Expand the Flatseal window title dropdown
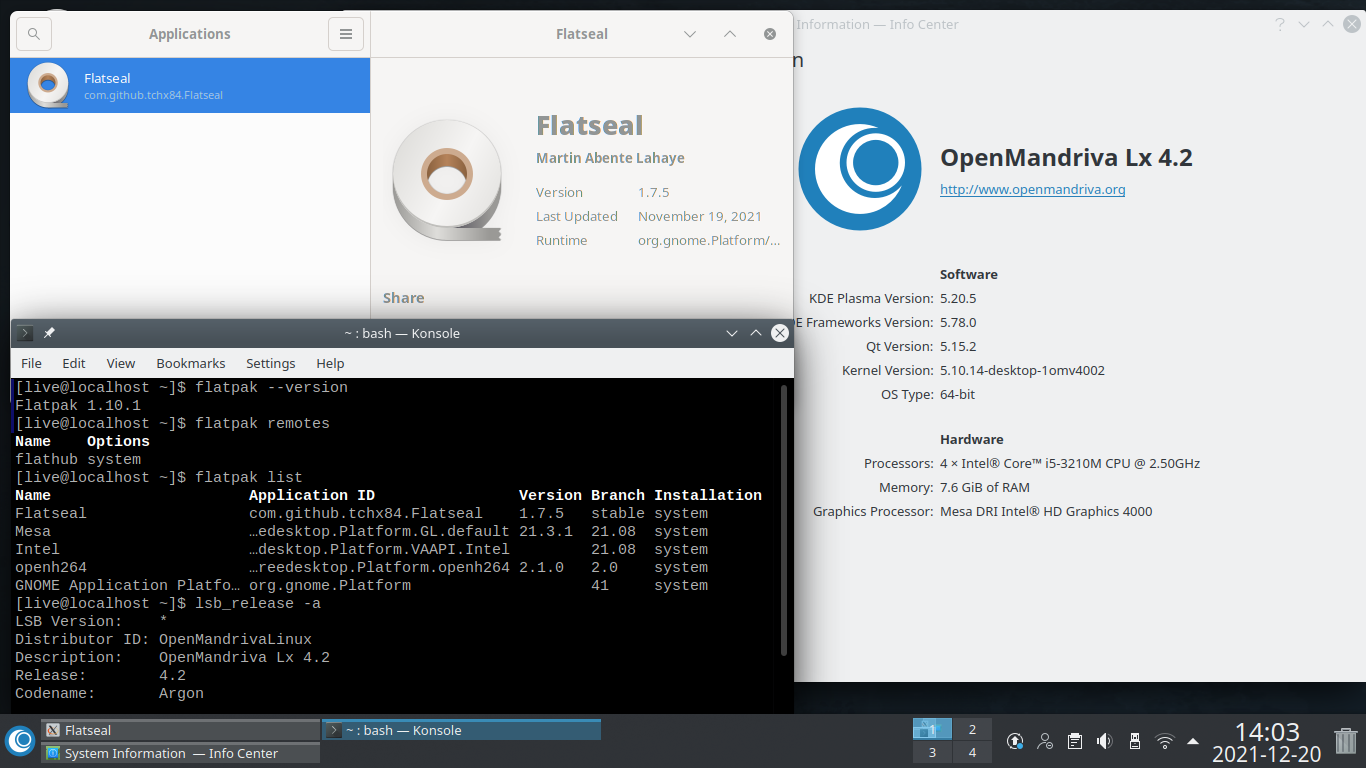This screenshot has width=1366, height=768. (x=689, y=33)
